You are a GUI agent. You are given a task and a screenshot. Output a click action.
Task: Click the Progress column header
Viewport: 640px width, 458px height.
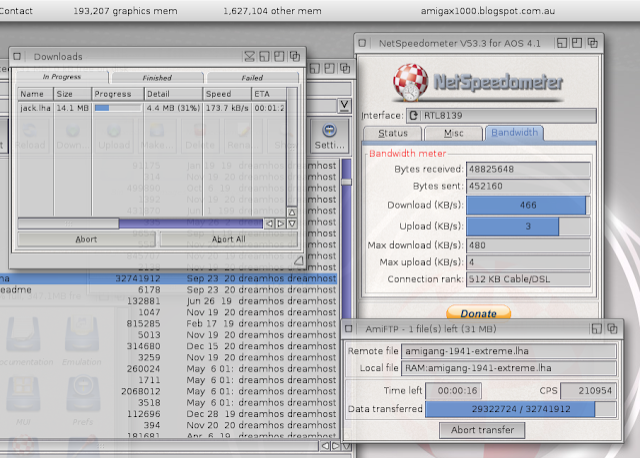pyautogui.click(x=118, y=94)
